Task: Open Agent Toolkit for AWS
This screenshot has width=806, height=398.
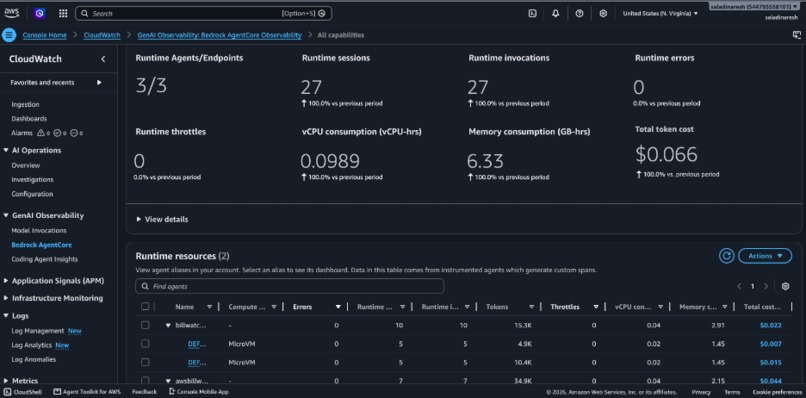Action: (87, 392)
